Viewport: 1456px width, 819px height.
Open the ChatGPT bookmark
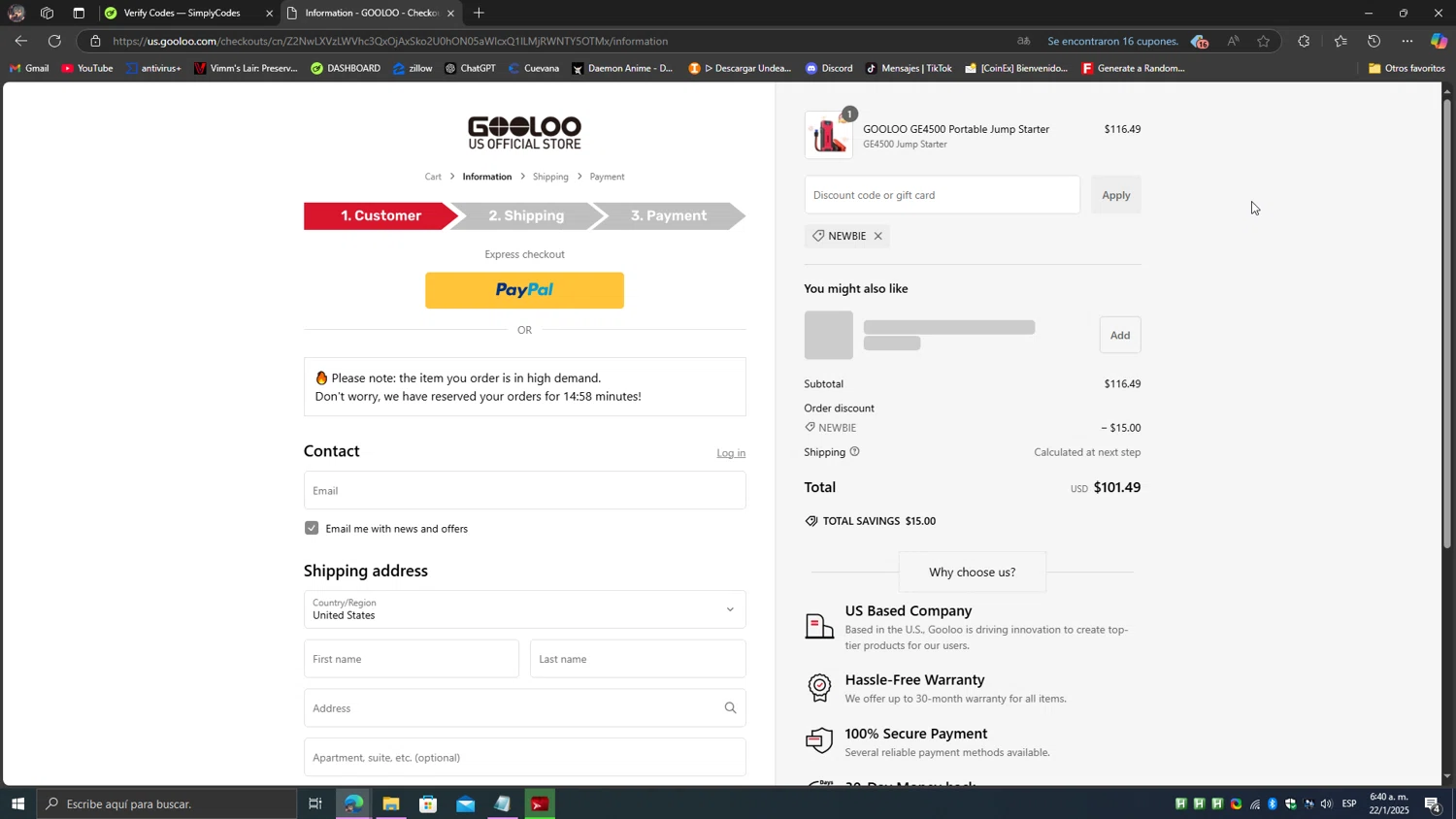tap(470, 68)
